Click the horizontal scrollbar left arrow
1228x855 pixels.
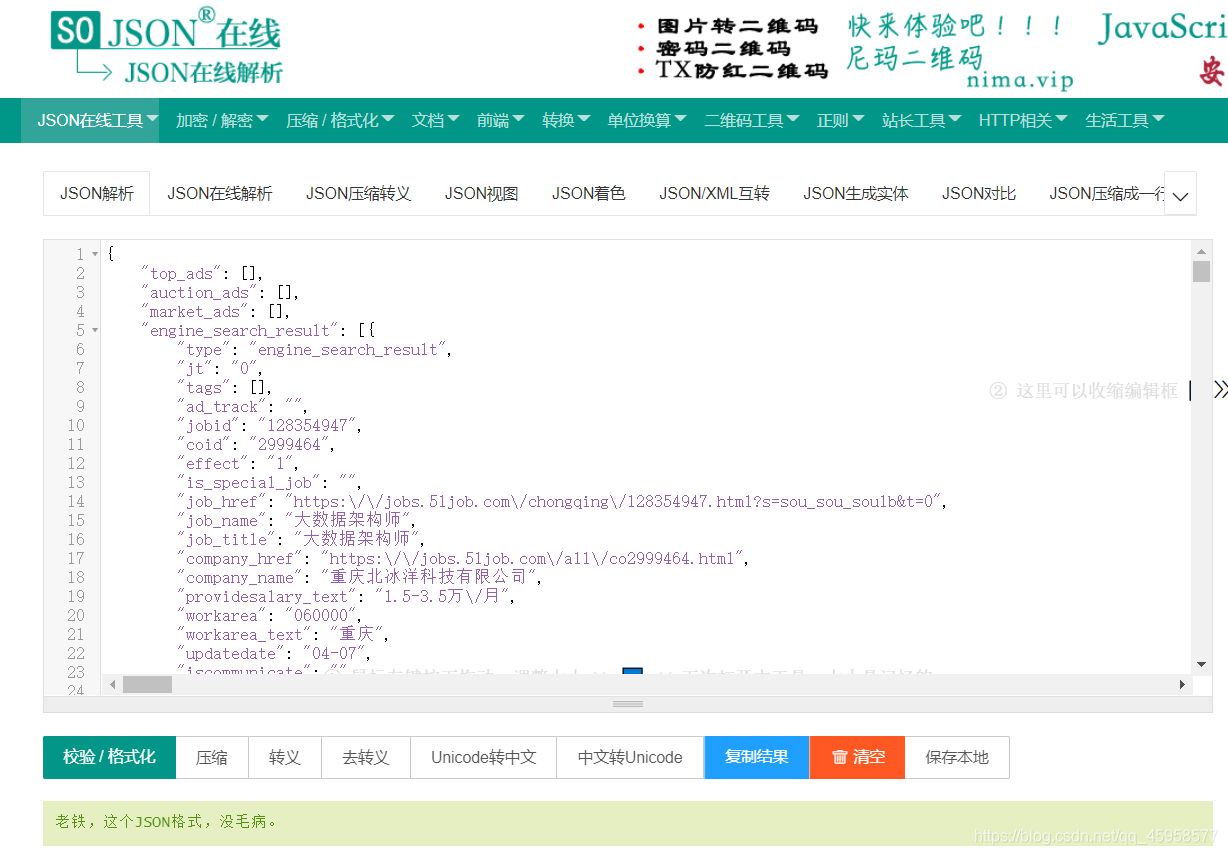click(112, 685)
